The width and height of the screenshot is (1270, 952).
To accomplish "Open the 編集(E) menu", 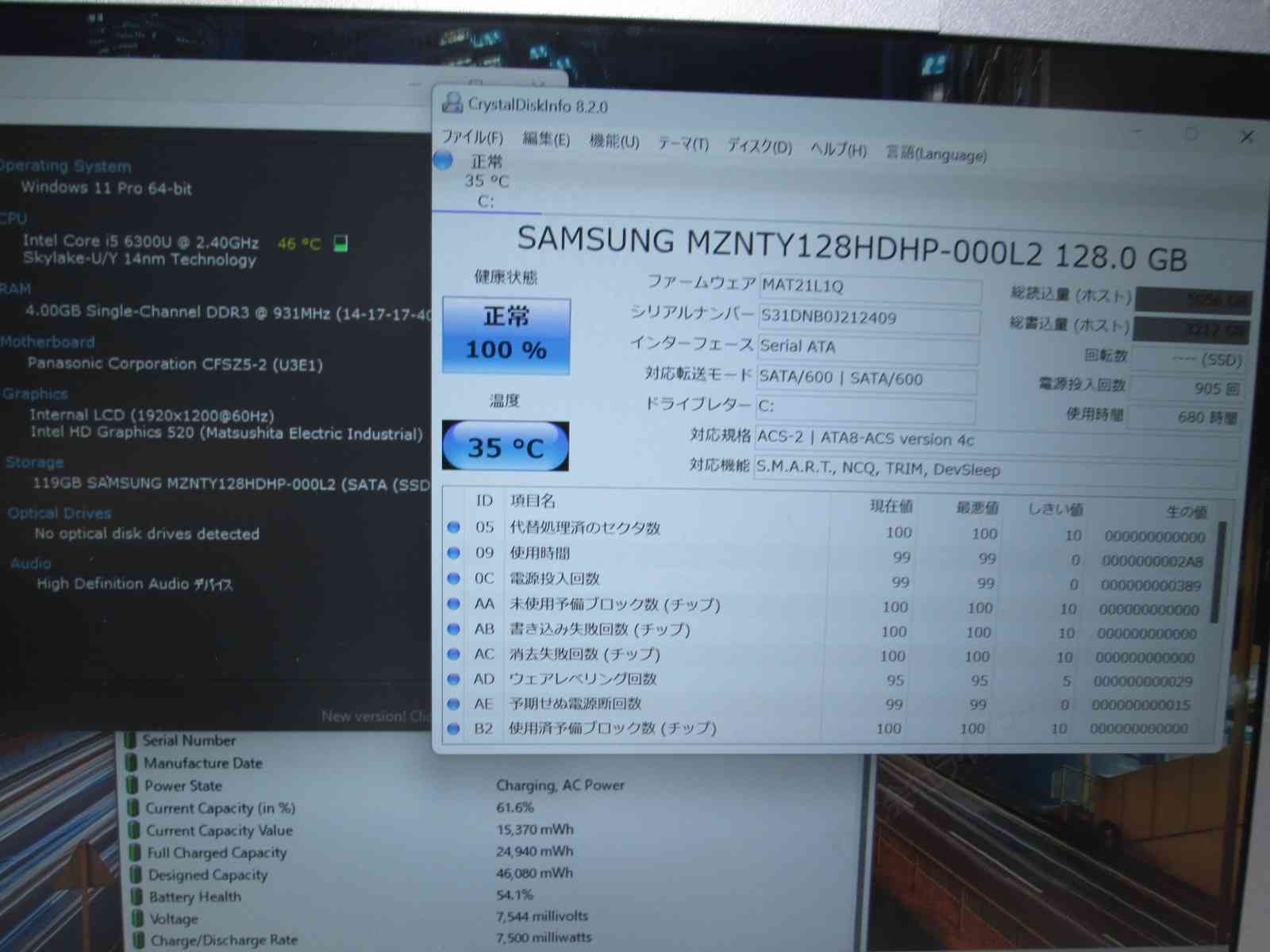I will point(546,140).
